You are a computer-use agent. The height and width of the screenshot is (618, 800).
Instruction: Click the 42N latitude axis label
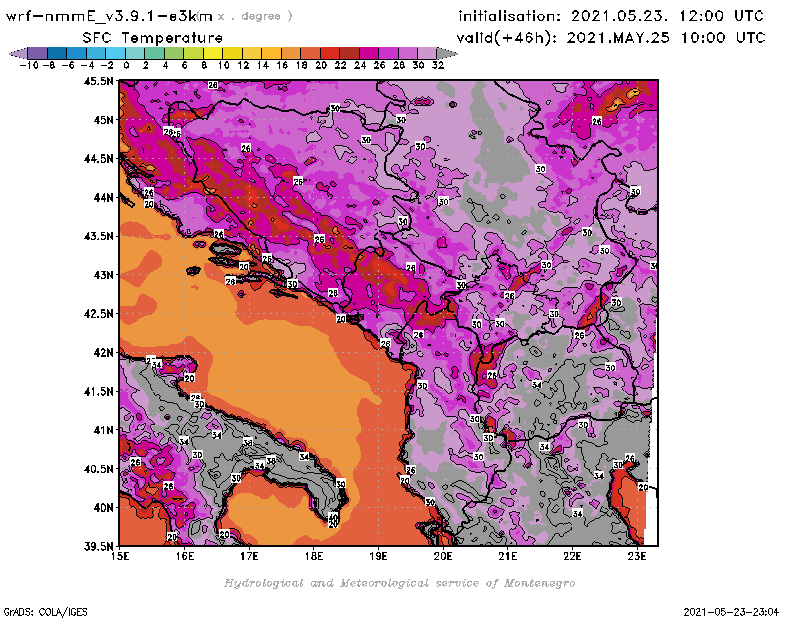point(103,353)
